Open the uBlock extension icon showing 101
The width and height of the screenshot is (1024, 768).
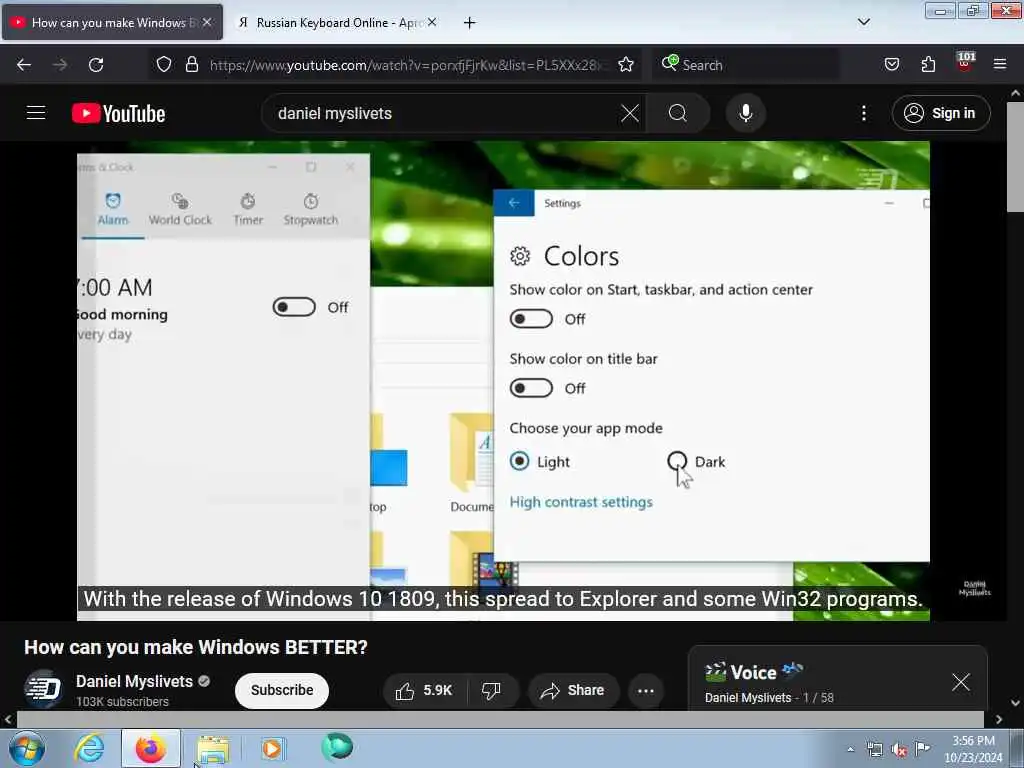(x=965, y=63)
